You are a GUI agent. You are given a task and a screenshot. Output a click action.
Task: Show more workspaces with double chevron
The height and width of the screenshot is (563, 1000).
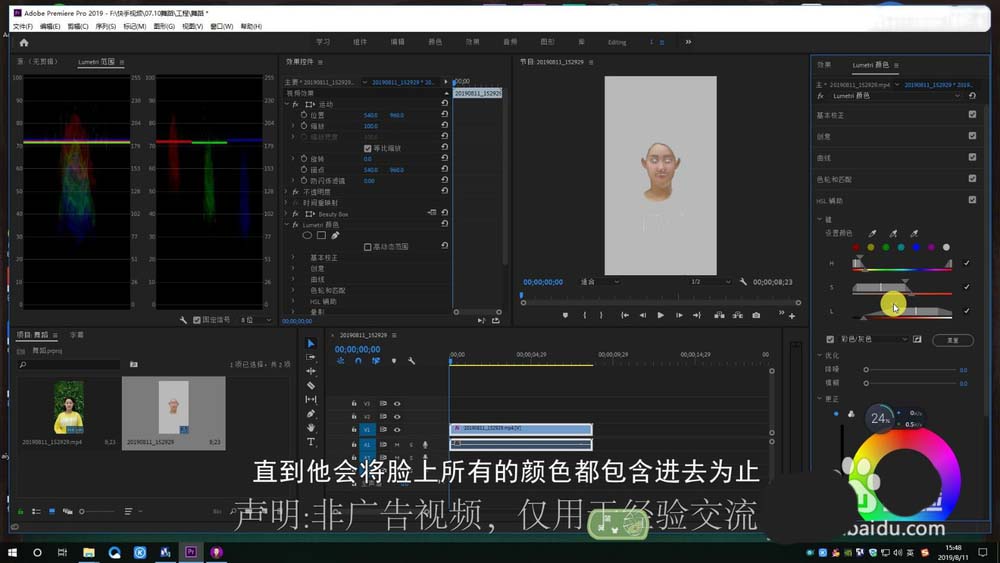pyautogui.click(x=688, y=42)
